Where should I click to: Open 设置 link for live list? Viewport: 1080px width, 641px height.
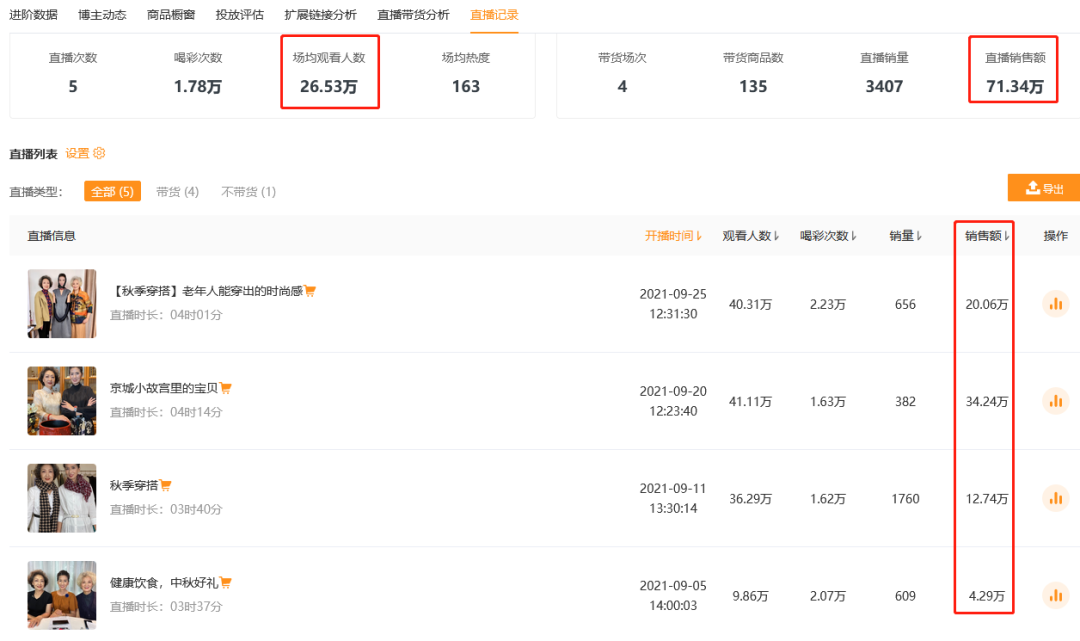pyautogui.click(x=77, y=153)
